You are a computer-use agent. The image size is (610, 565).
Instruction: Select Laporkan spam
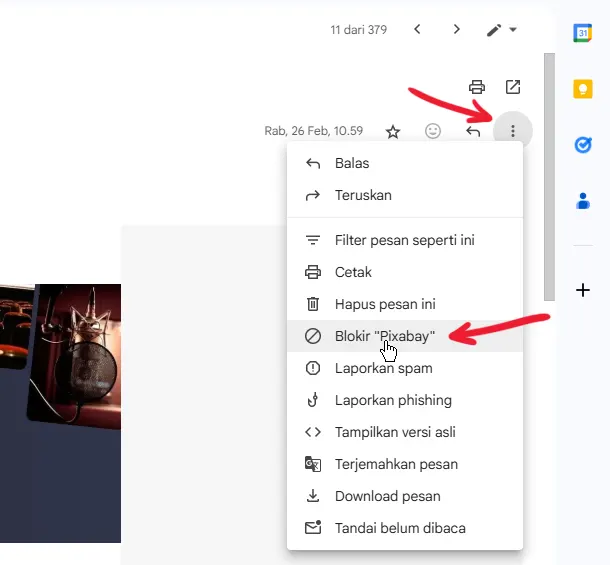(405, 368)
